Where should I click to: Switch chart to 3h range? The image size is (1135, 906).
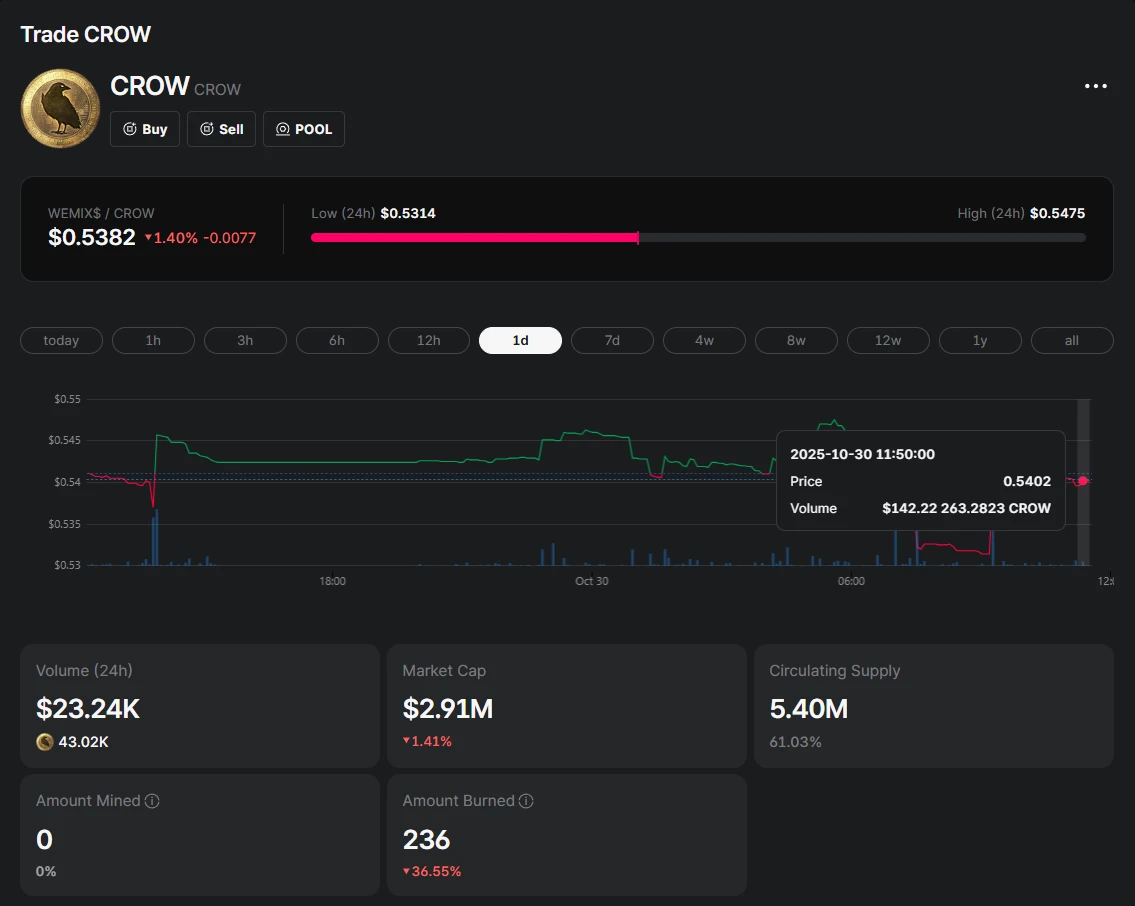[x=245, y=340]
